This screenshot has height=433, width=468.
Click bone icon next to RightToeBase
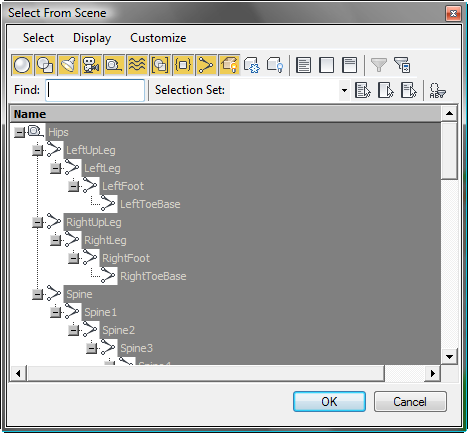point(108,275)
